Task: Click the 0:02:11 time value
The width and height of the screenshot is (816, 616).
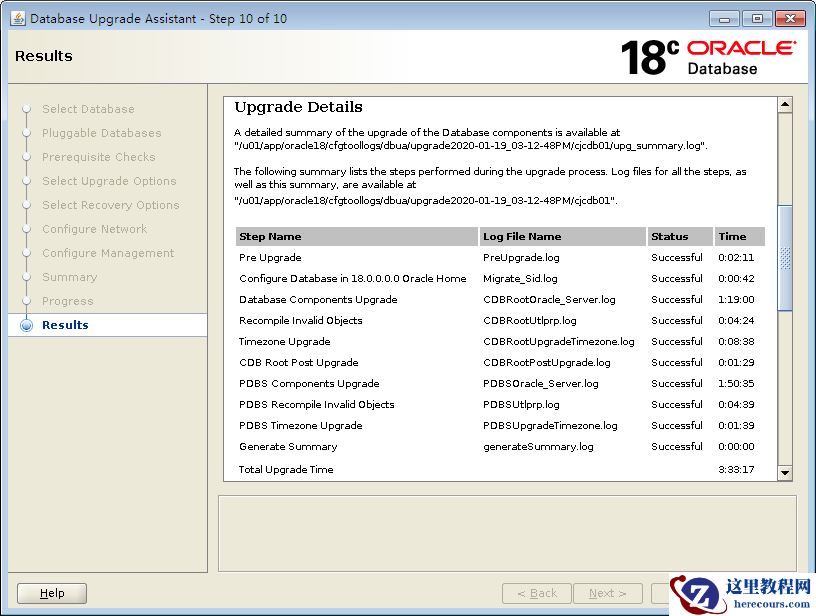Action: pos(736,258)
